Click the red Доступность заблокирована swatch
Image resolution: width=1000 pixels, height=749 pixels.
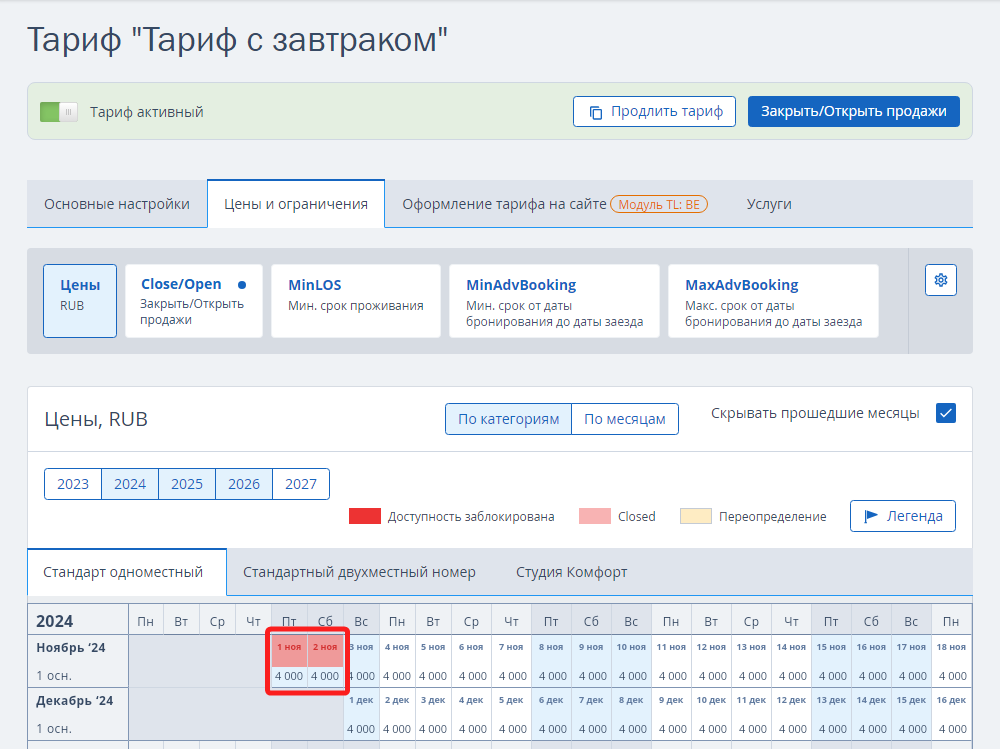[364, 516]
